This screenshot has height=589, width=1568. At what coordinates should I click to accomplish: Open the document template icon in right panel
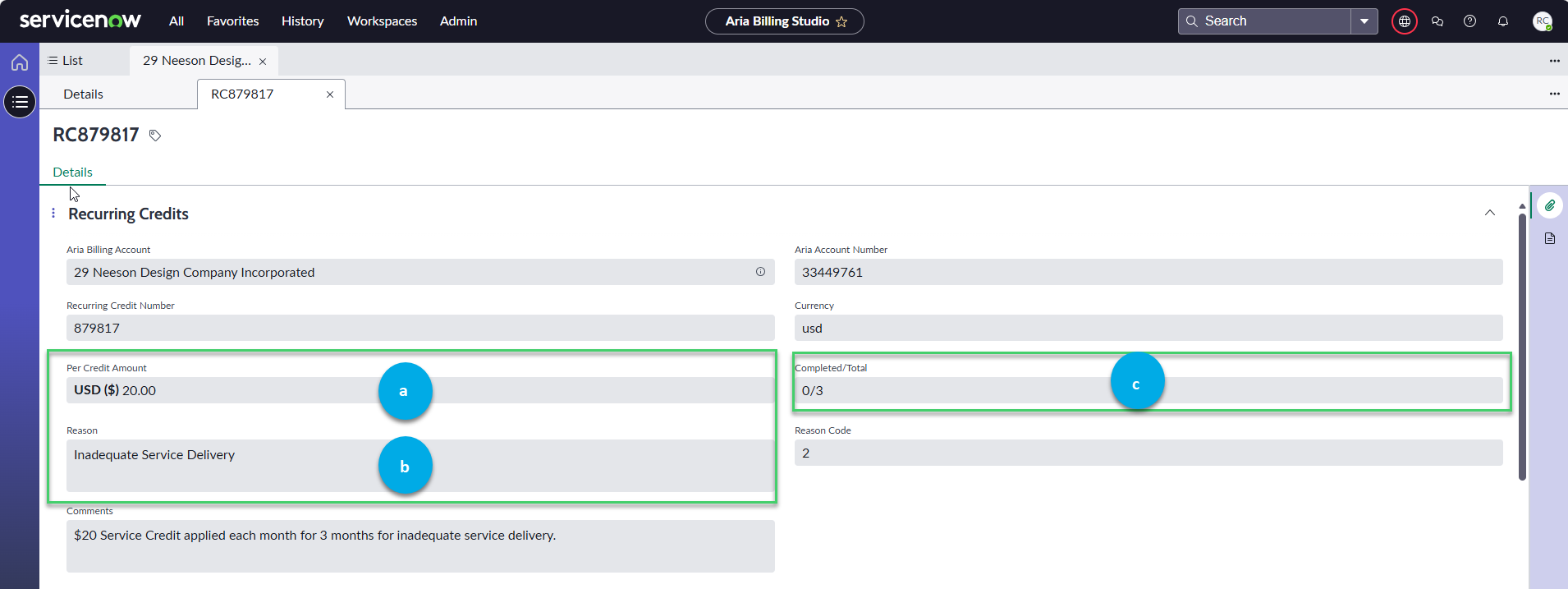[x=1550, y=238]
